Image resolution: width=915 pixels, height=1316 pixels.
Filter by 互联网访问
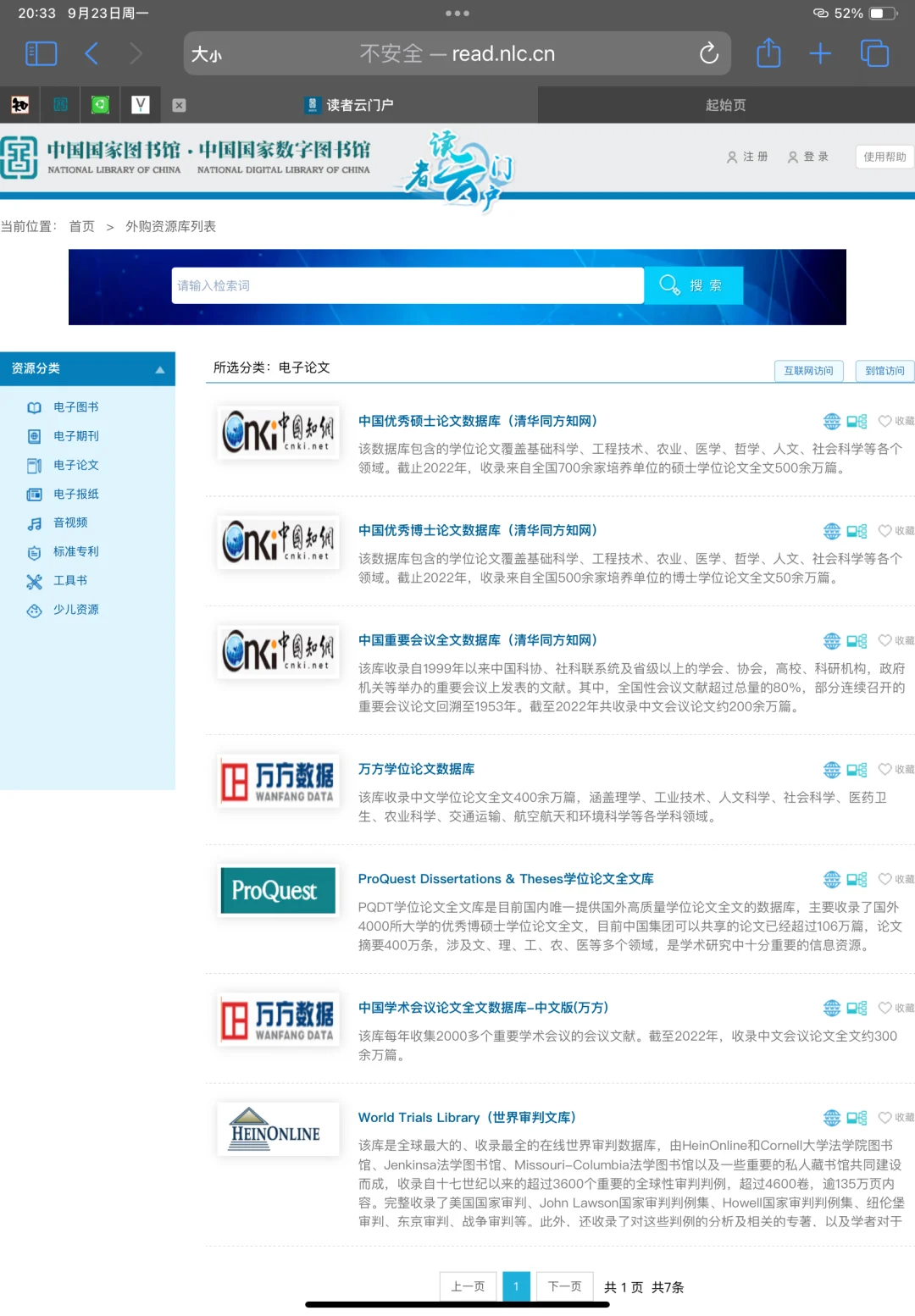pos(809,371)
